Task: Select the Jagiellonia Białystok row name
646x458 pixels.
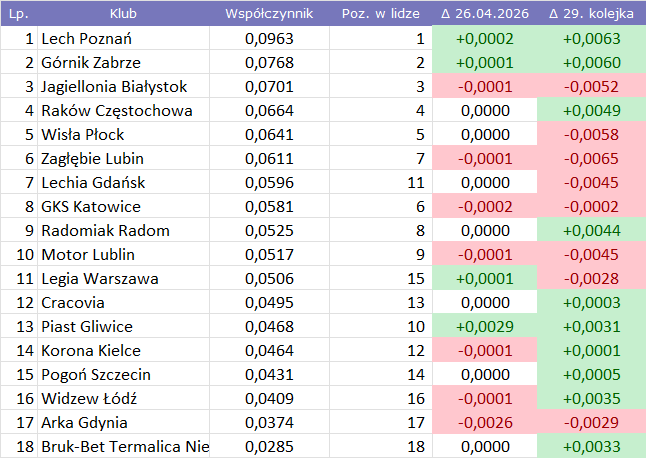Action: (123, 87)
